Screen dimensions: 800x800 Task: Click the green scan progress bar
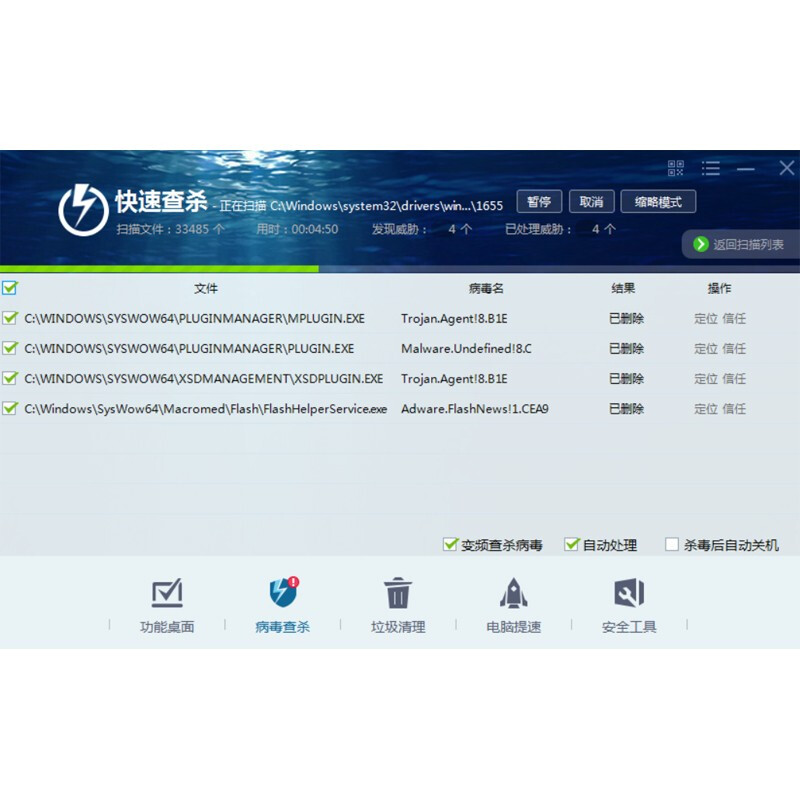[x=160, y=268]
